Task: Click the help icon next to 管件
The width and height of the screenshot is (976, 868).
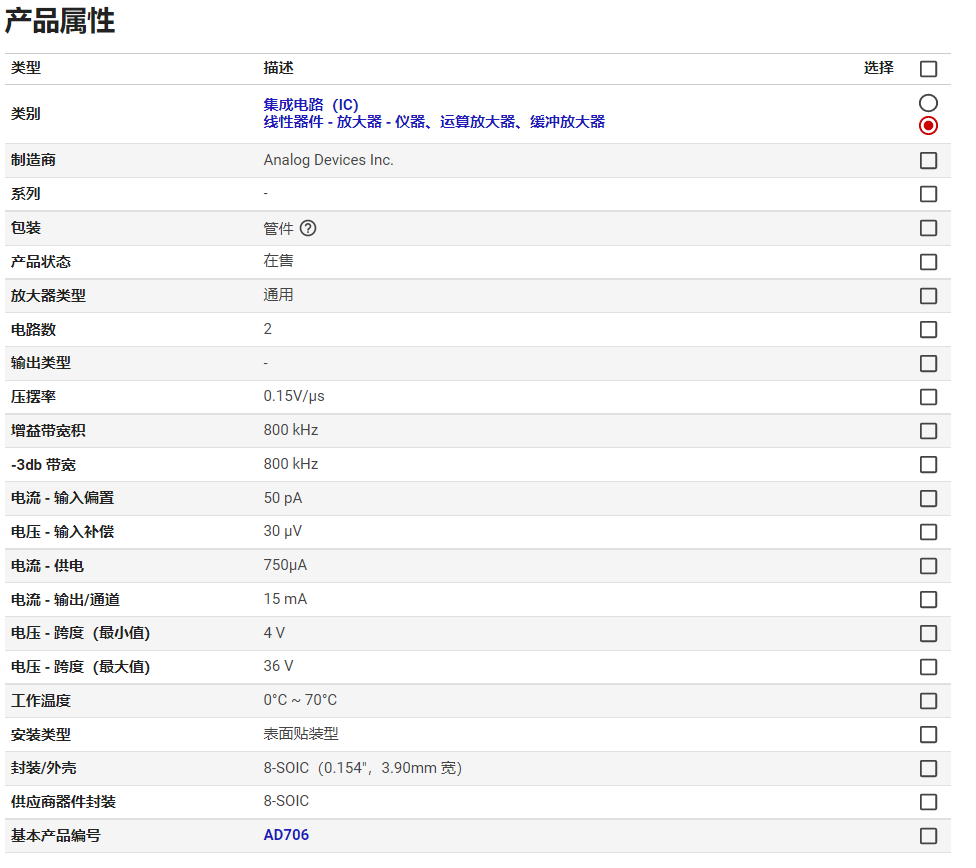Action: [x=308, y=228]
